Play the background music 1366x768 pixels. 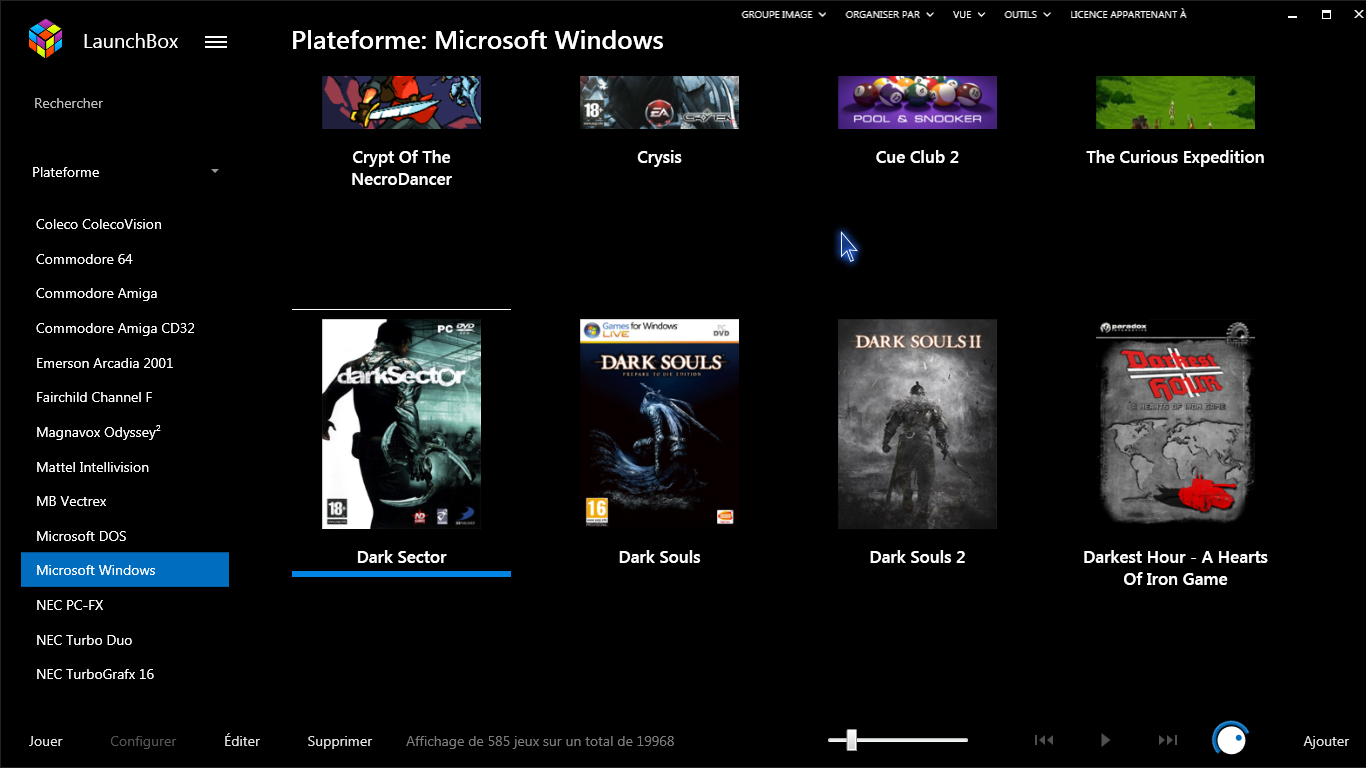tap(1105, 740)
